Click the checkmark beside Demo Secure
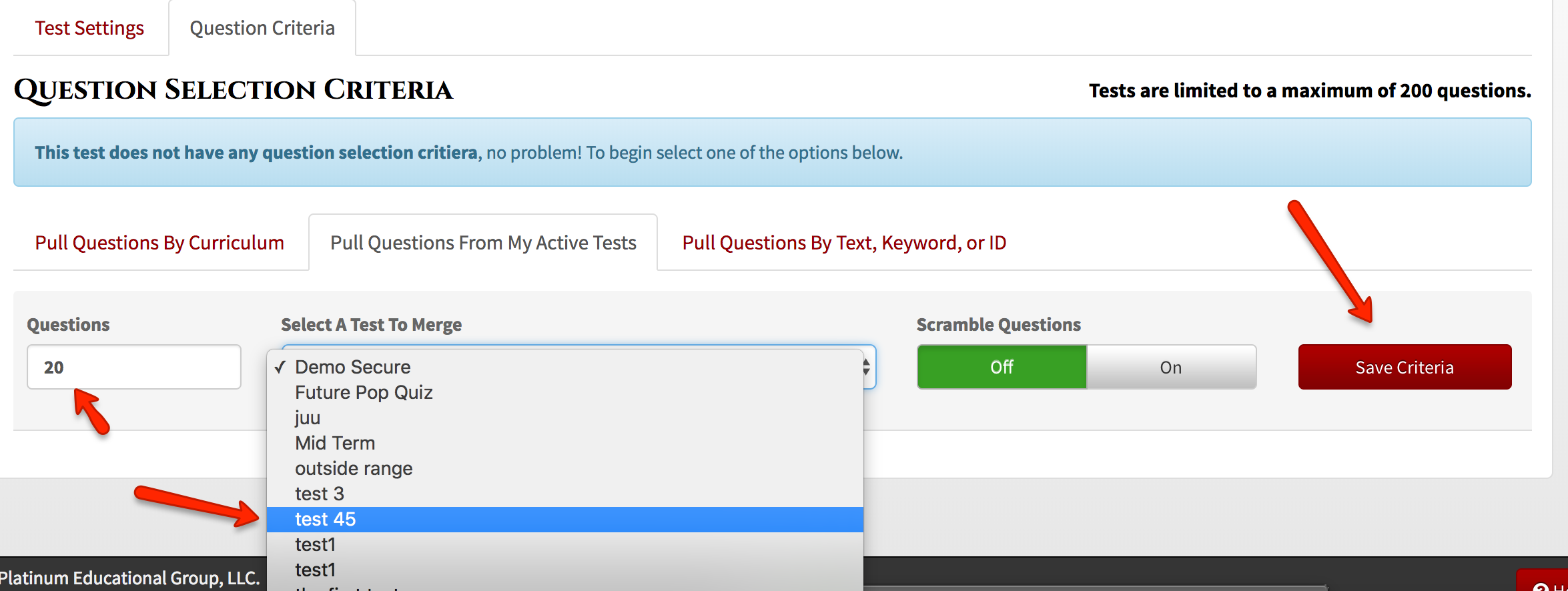 pyautogui.click(x=280, y=367)
